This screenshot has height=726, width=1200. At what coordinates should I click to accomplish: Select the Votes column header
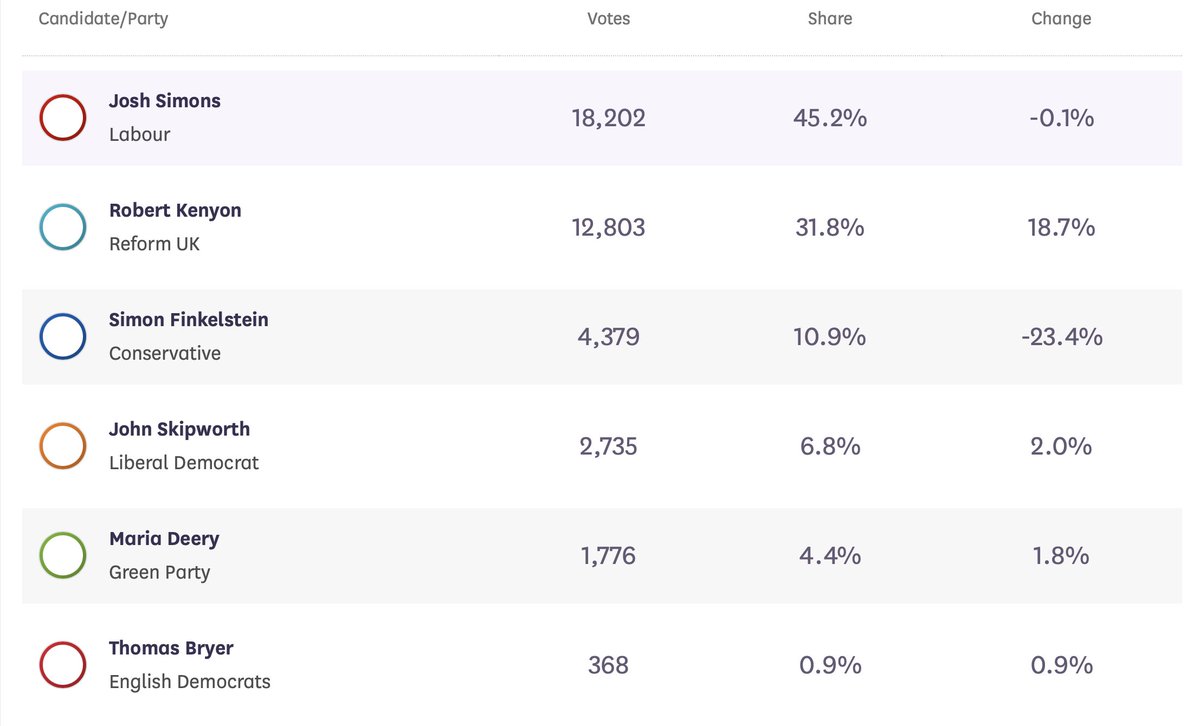coord(609,19)
